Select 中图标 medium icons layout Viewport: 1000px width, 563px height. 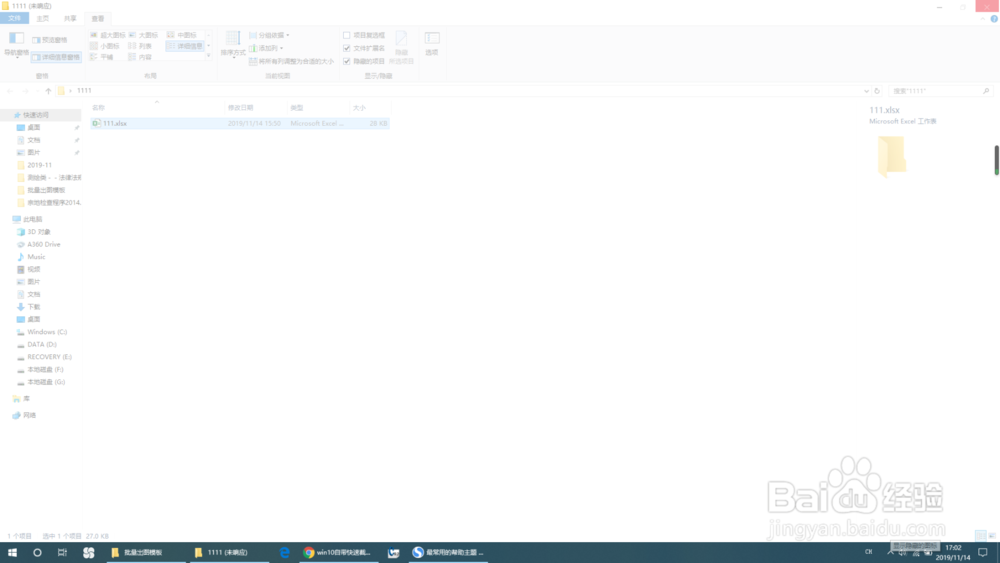[x=182, y=35]
